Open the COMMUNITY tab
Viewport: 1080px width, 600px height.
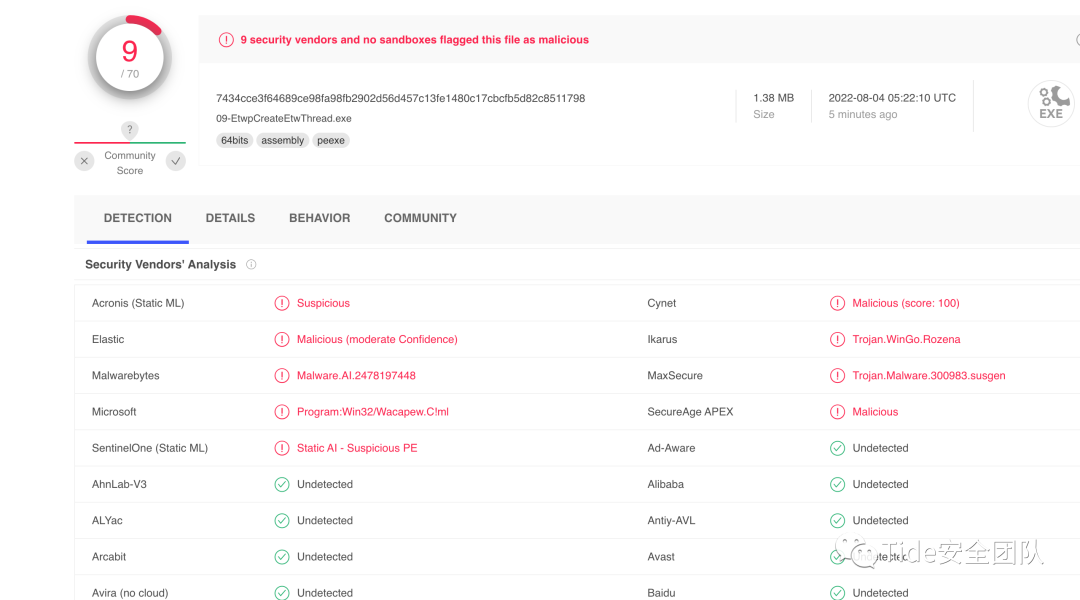[x=420, y=218]
